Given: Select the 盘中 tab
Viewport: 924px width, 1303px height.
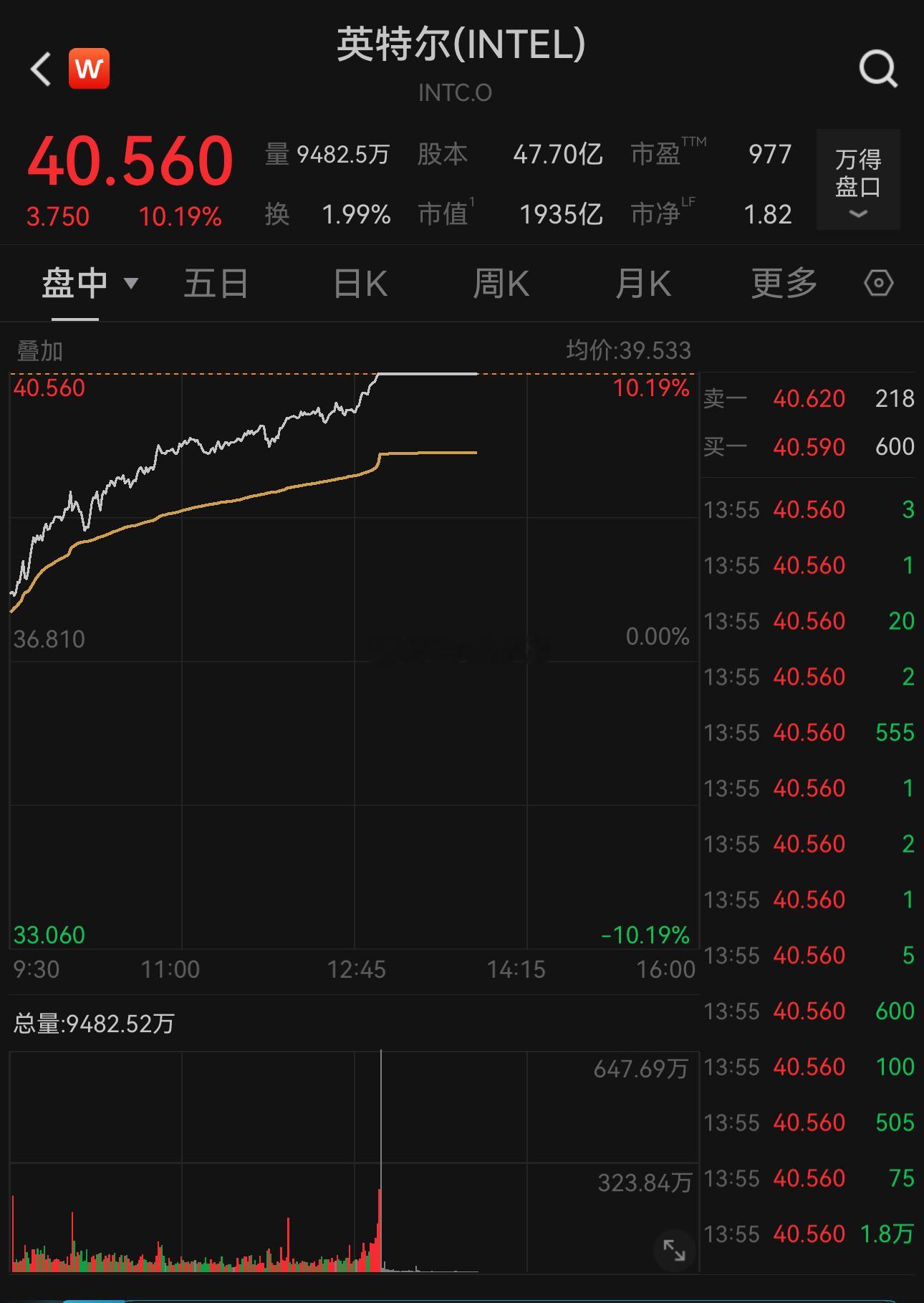Looking at the screenshot, I should (74, 283).
